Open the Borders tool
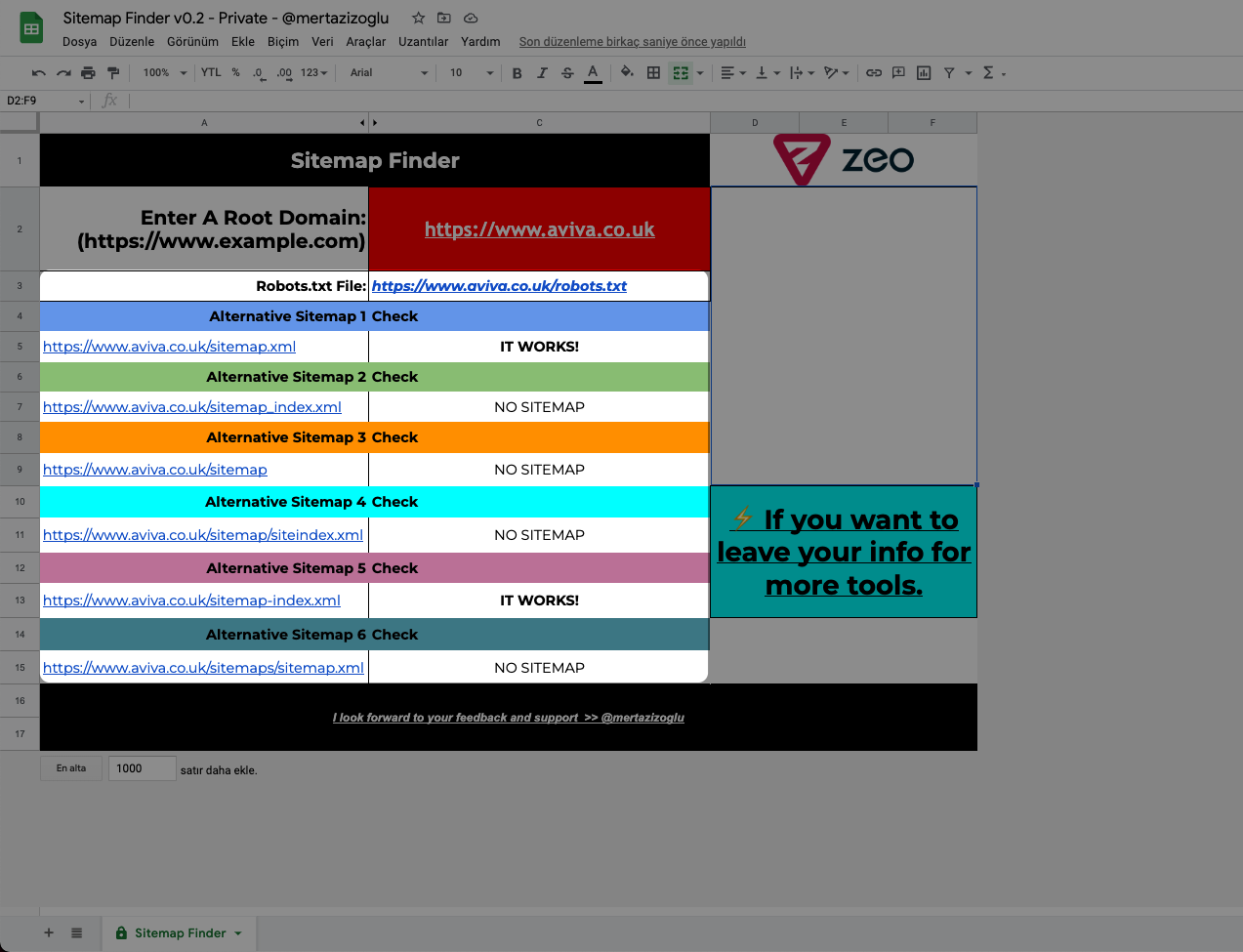 point(653,73)
